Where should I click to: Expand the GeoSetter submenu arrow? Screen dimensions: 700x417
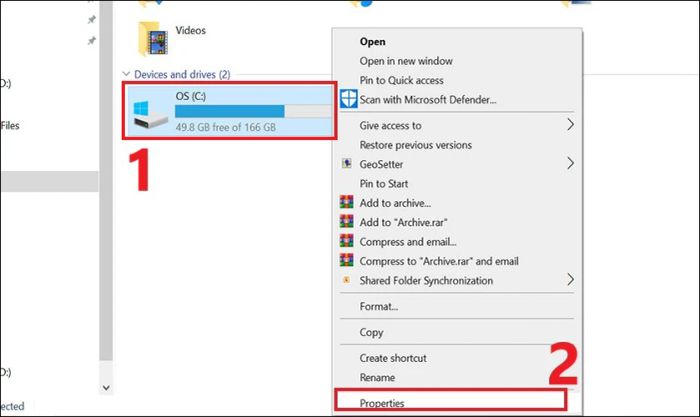click(570, 163)
